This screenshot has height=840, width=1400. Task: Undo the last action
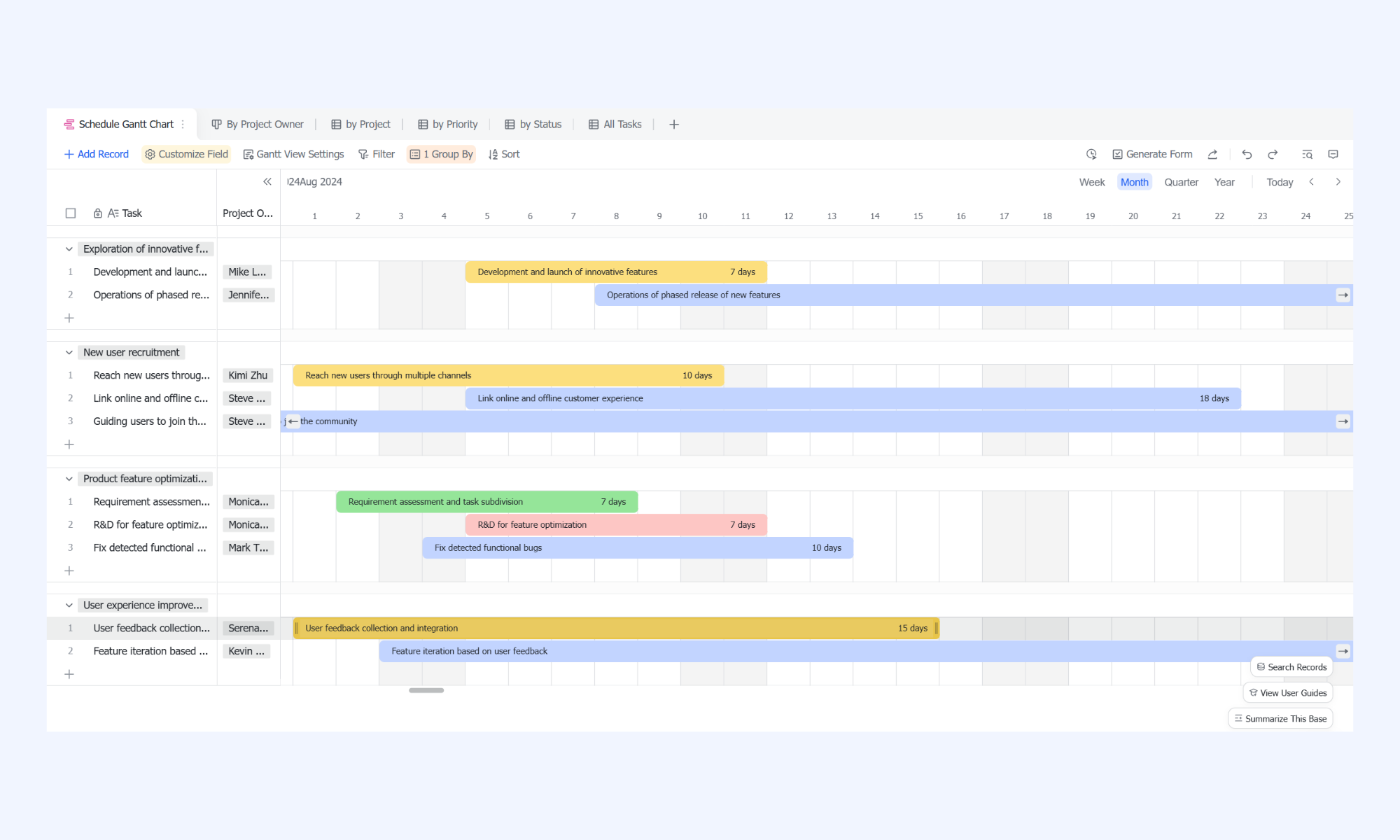click(1247, 154)
